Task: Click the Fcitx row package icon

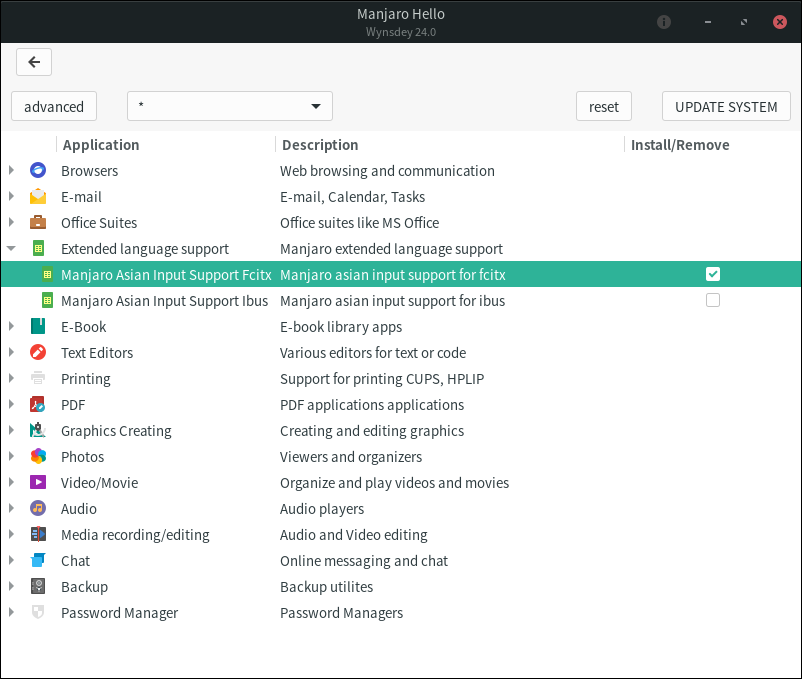Action: tap(48, 275)
